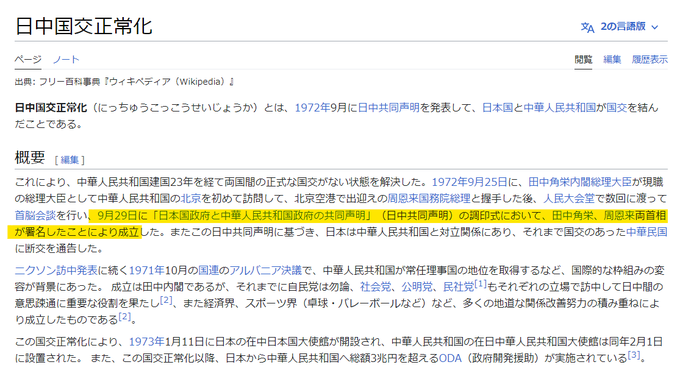Open the 1972年 link in intro sentence

313,108
